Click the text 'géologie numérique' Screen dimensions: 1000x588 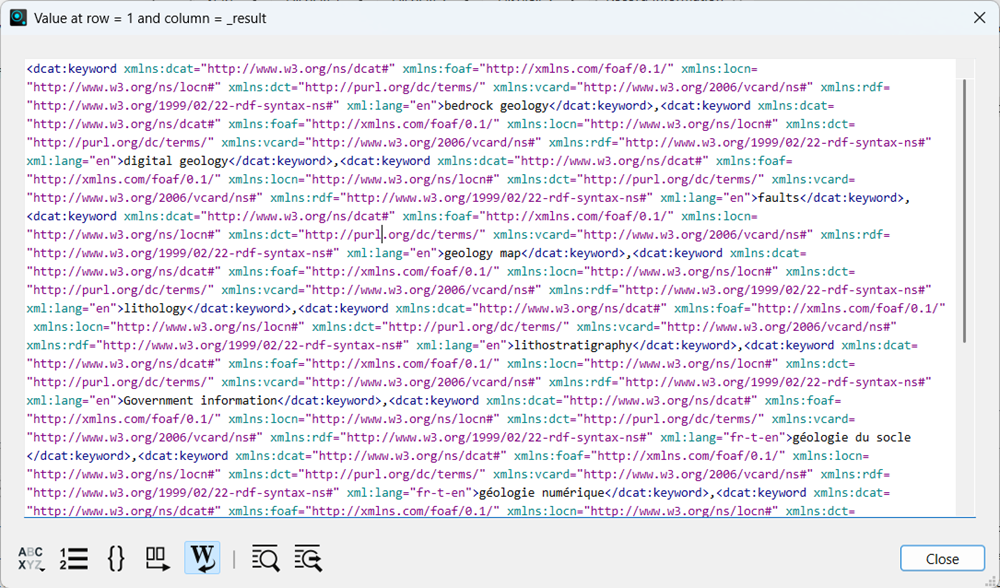(x=541, y=493)
